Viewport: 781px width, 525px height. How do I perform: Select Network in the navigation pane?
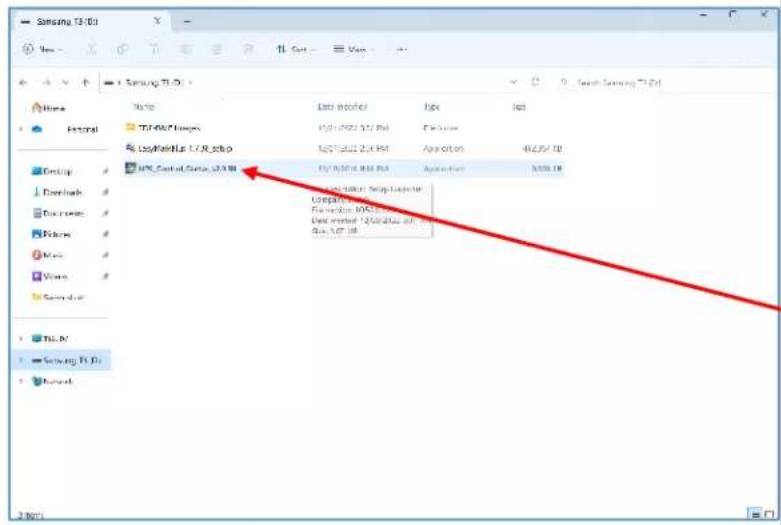tap(52, 382)
